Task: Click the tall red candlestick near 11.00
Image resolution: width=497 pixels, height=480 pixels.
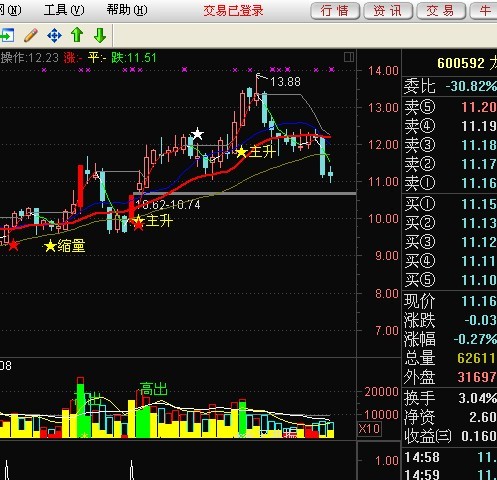Action: 80,186
